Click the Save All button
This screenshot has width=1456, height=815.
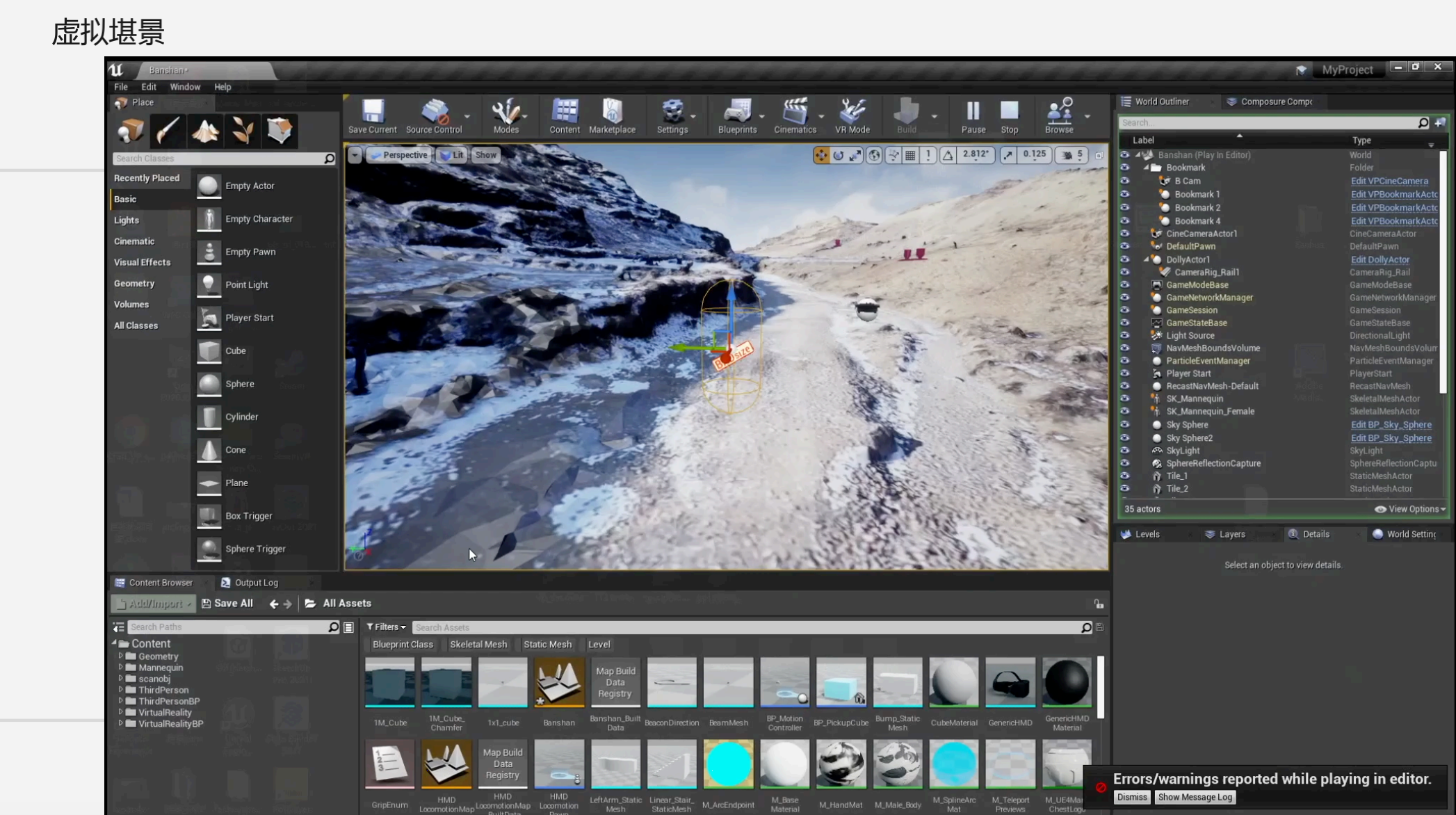[227, 604]
